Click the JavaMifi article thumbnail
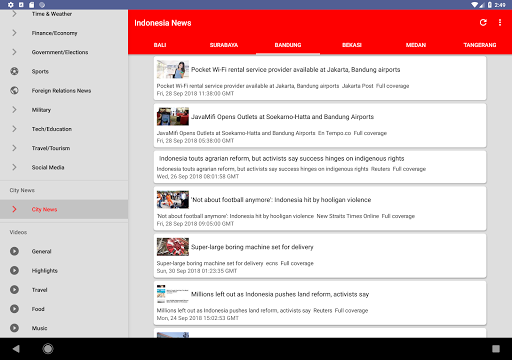Image resolution: width=512 pixels, height=360 pixels. pos(173,116)
